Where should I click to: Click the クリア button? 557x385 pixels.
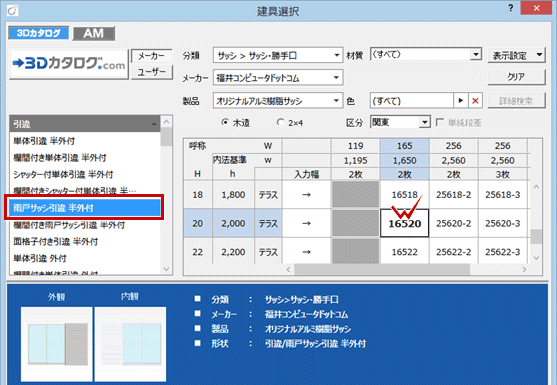coord(516,77)
